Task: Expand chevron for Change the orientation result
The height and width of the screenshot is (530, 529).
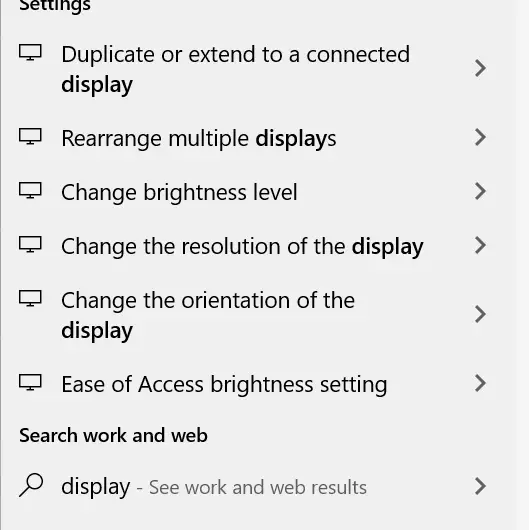Action: coord(480,314)
